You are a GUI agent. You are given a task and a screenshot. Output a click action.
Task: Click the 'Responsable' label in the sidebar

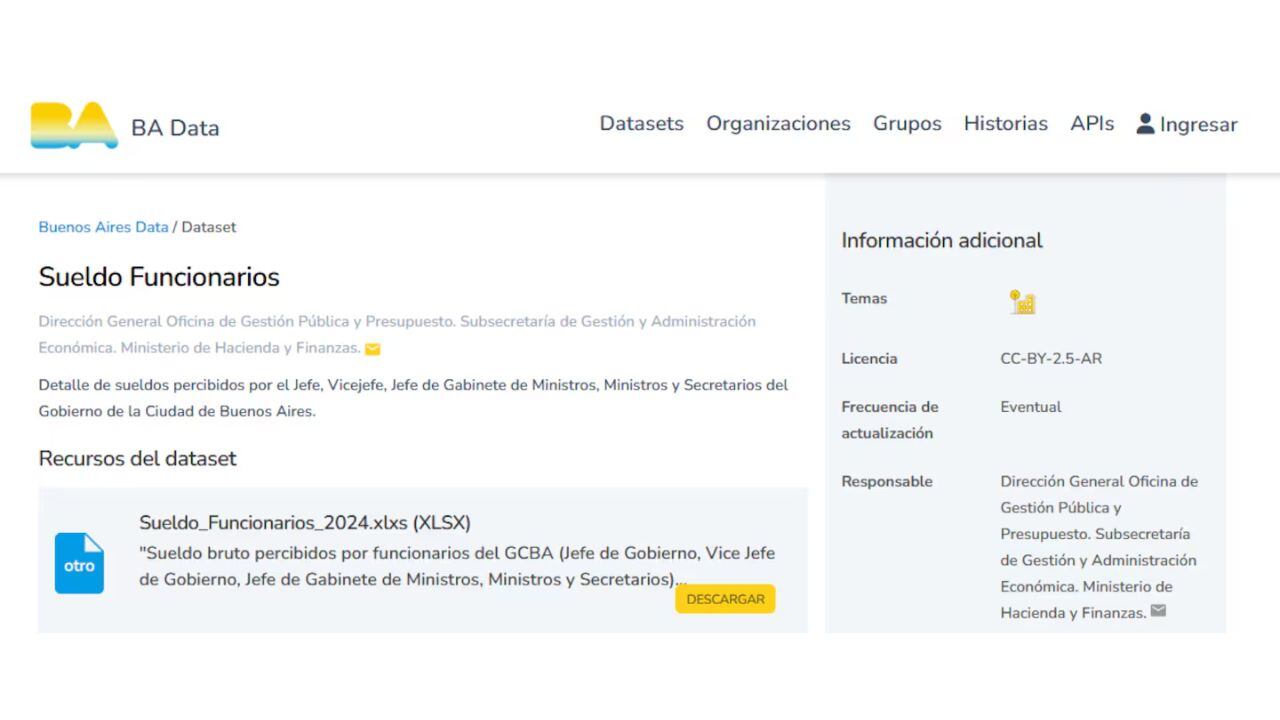pos(887,482)
